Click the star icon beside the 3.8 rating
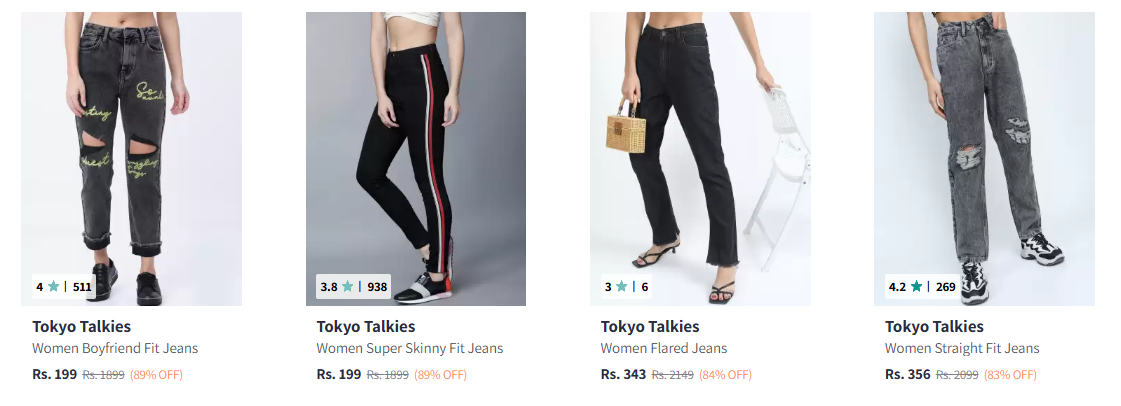This screenshot has width=1121, height=406. tap(348, 286)
